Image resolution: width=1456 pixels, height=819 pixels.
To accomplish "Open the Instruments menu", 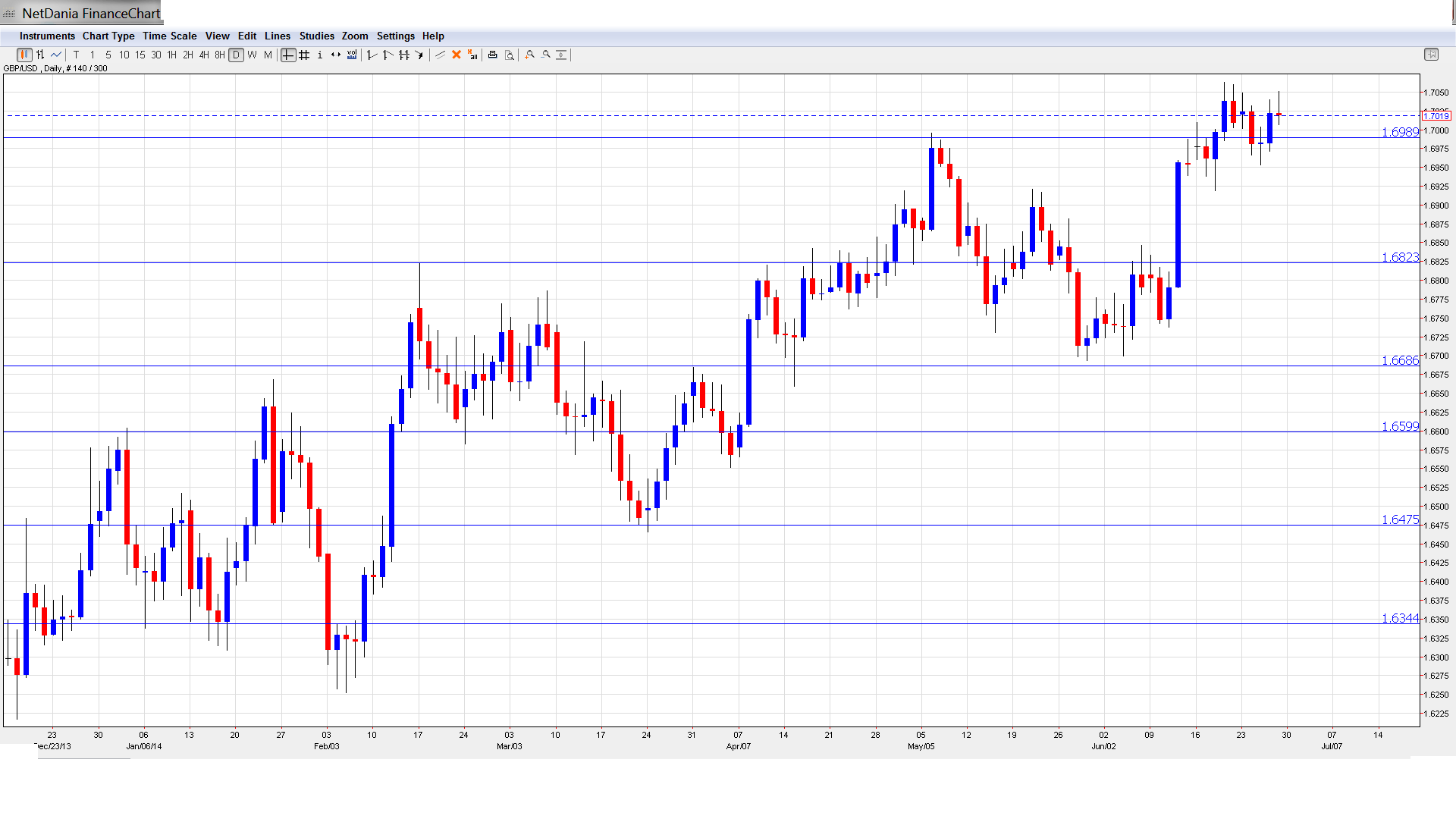I will pyautogui.click(x=47, y=36).
